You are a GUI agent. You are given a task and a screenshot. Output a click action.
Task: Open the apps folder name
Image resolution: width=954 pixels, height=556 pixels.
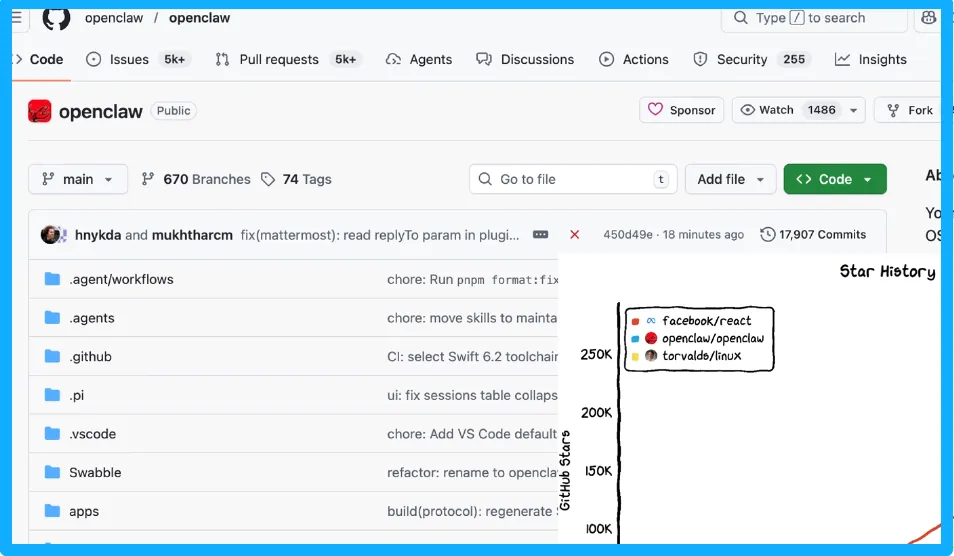click(x=84, y=512)
